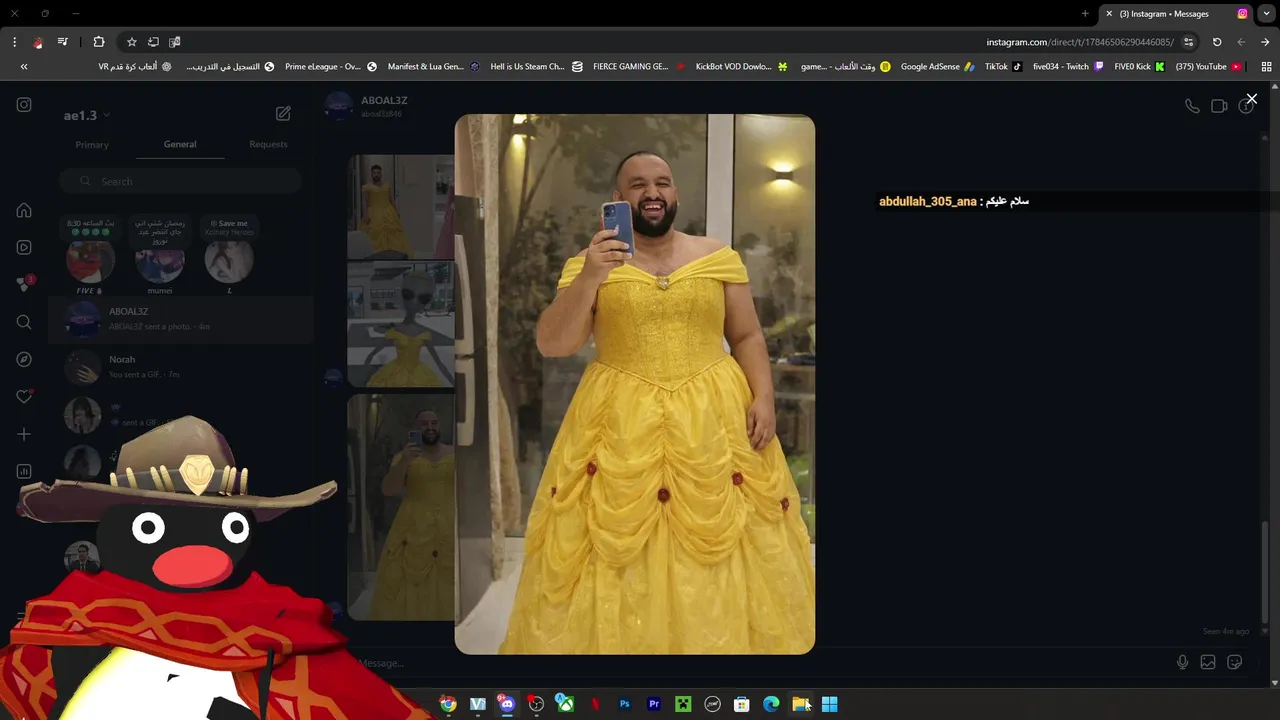Screen dimensions: 1280x720
Task: Open Messages icon with red badge
Action: click(24, 284)
